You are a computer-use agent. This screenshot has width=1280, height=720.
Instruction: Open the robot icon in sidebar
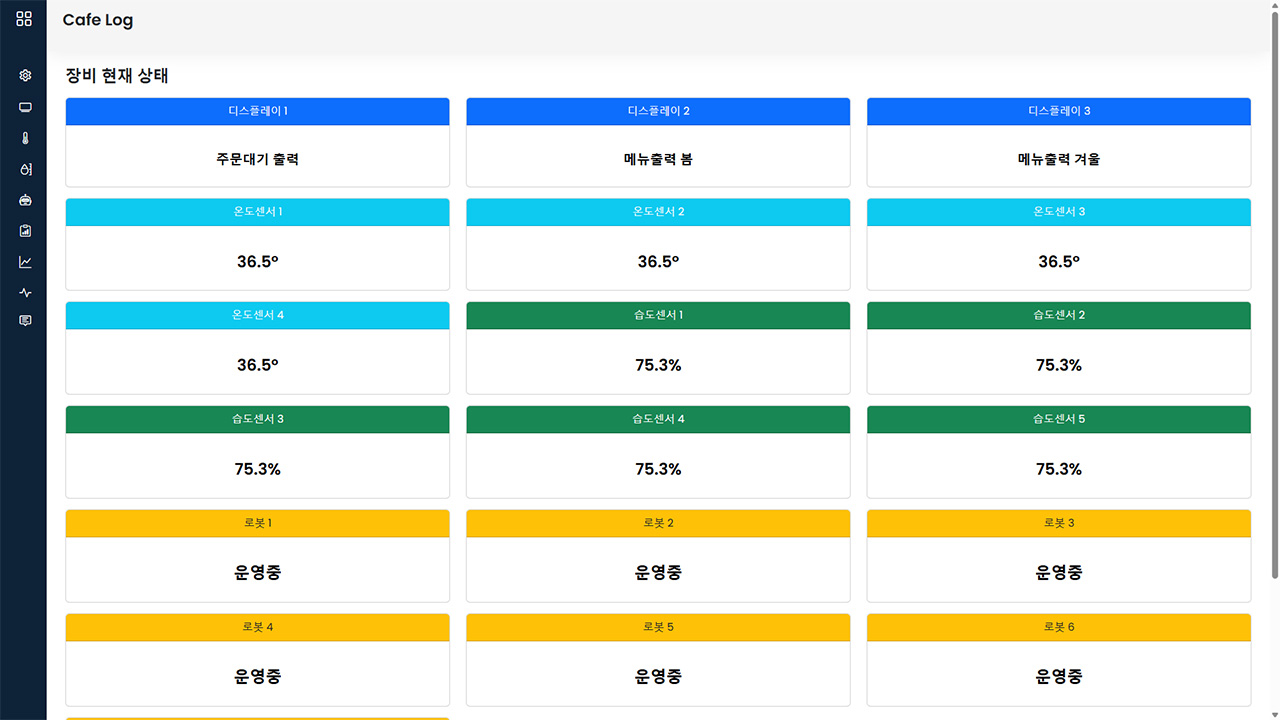pyautogui.click(x=25, y=200)
